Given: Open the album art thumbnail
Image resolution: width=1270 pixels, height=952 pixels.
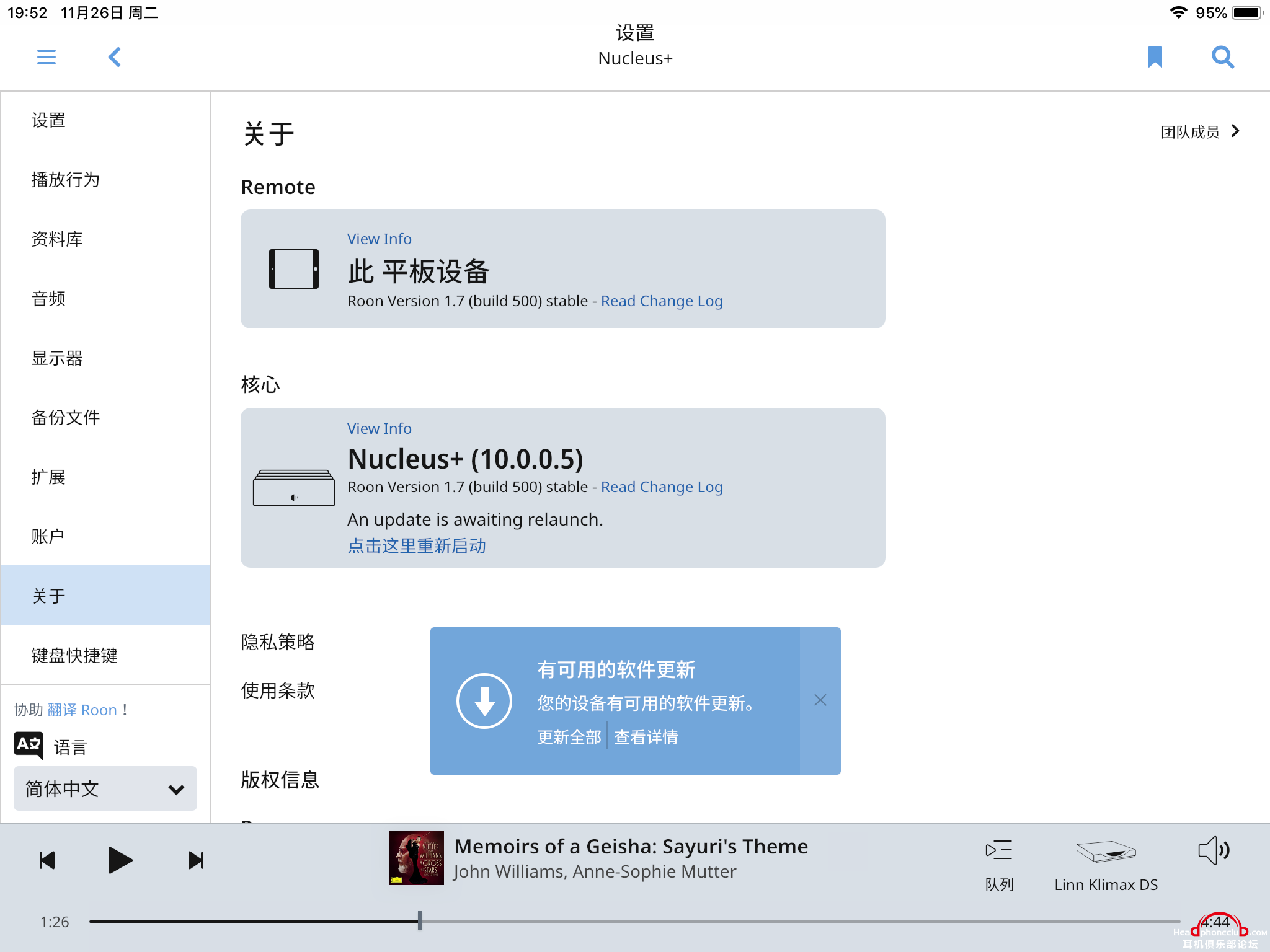Looking at the screenshot, I should (417, 858).
